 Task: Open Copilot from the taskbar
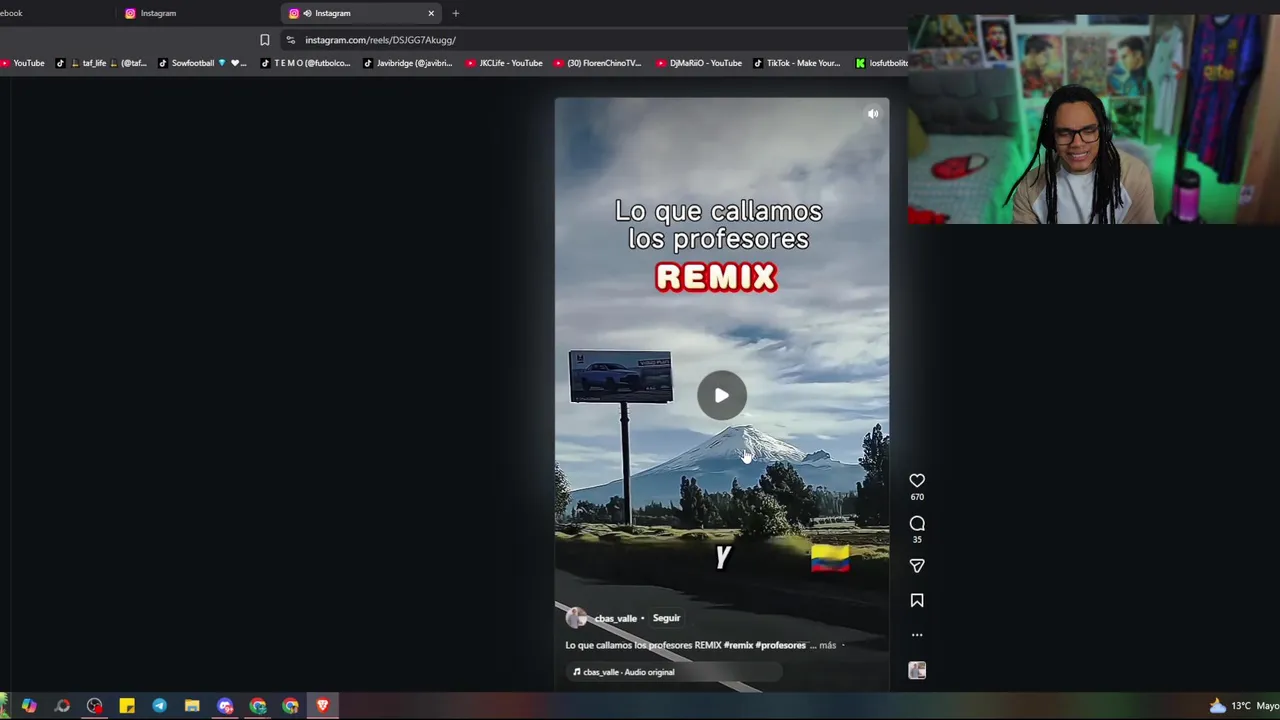[x=29, y=706]
